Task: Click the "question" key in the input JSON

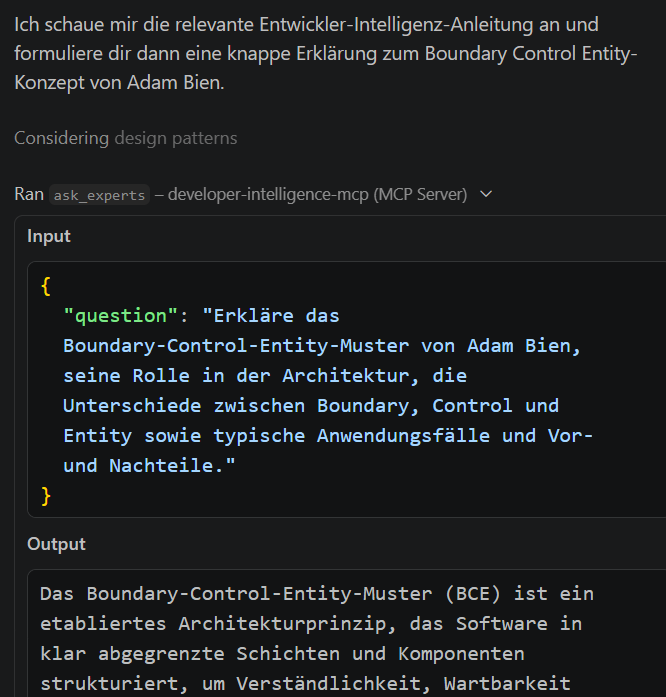Action: (120, 316)
